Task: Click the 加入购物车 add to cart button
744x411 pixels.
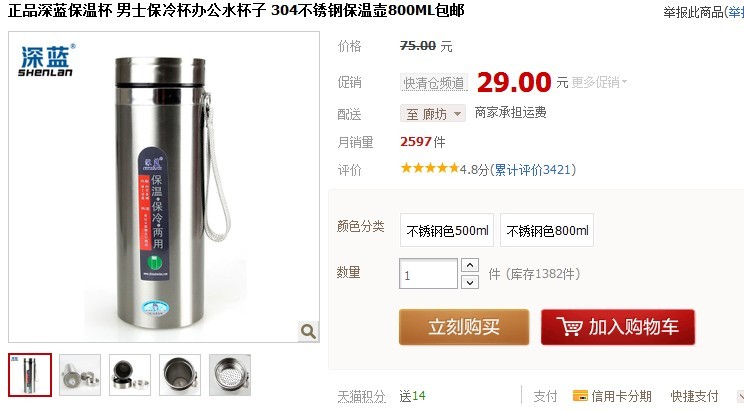Action: pyautogui.click(x=618, y=327)
